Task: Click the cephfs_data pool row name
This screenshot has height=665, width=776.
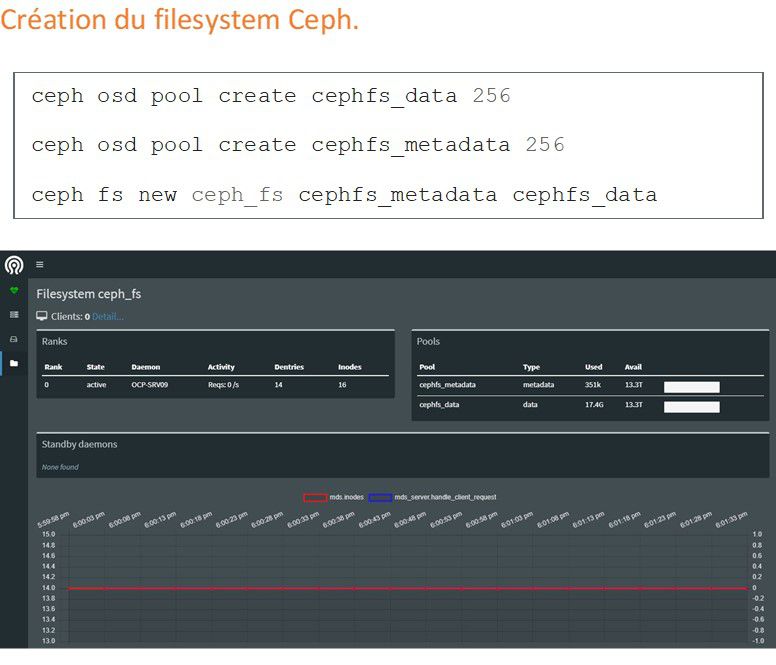Action: point(439,405)
